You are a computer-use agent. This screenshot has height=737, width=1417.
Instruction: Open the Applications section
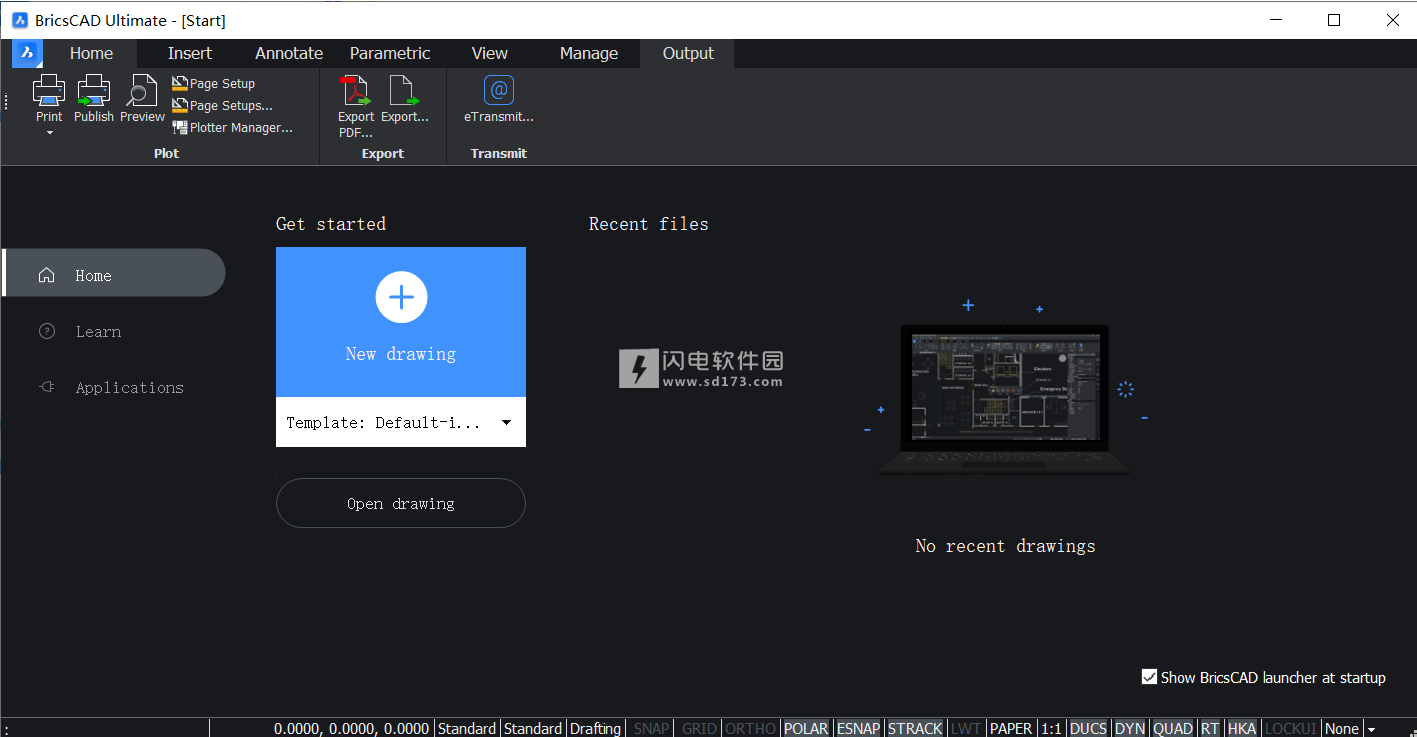pos(129,388)
